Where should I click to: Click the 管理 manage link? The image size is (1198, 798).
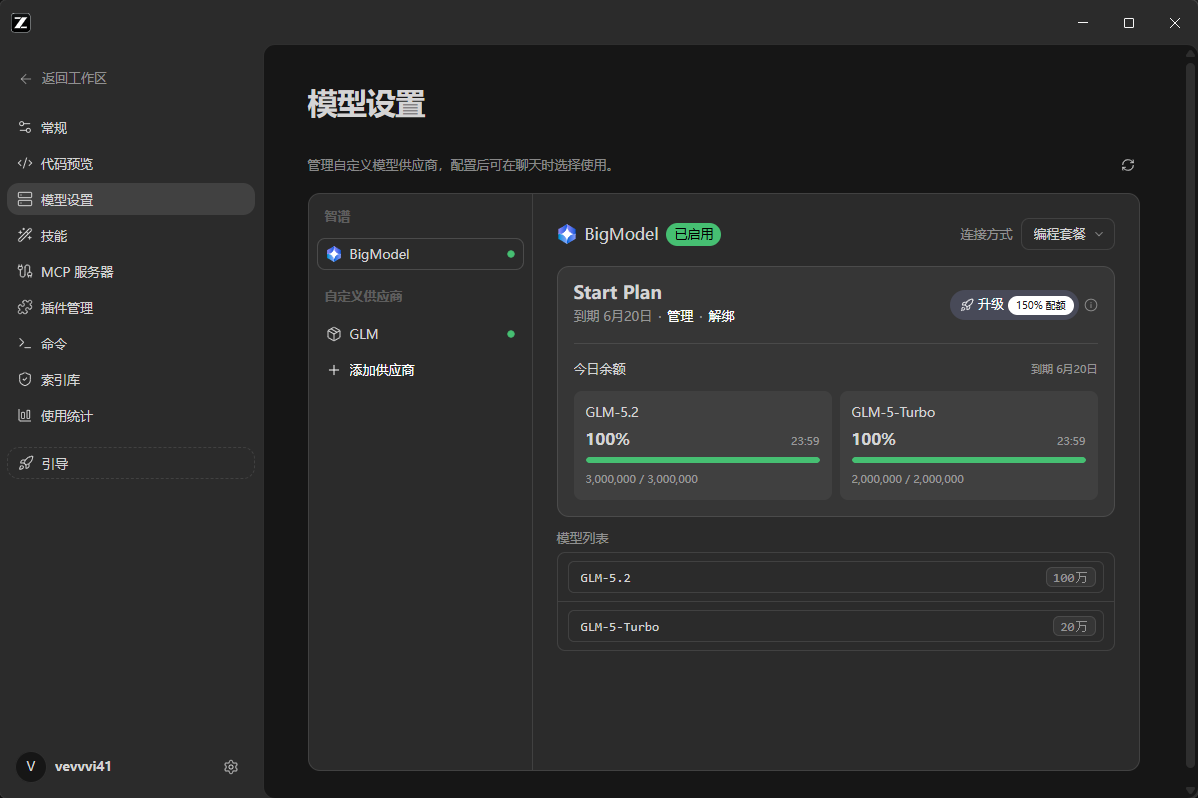pyautogui.click(x=680, y=316)
